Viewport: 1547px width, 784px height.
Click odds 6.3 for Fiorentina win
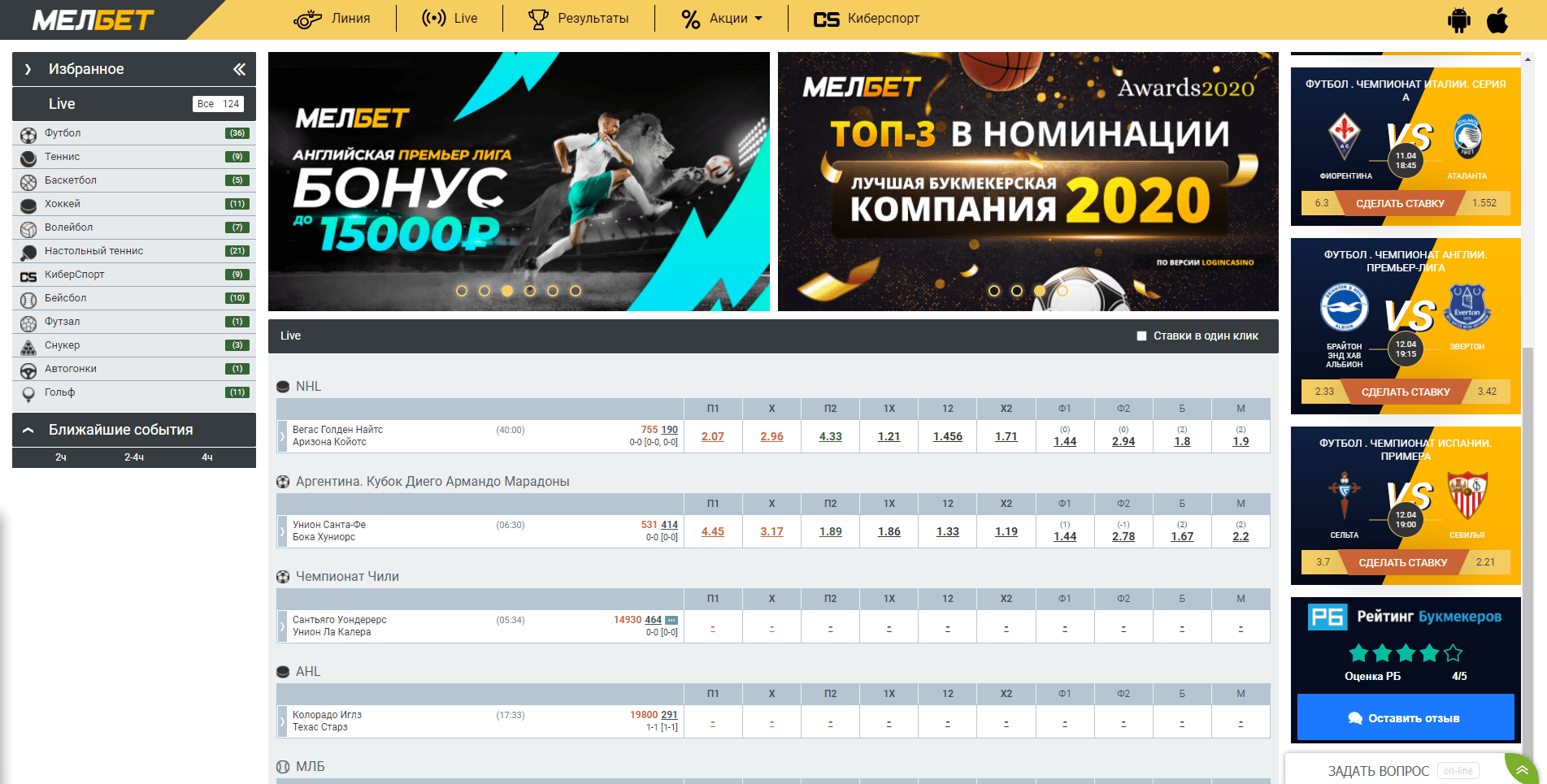[1322, 203]
